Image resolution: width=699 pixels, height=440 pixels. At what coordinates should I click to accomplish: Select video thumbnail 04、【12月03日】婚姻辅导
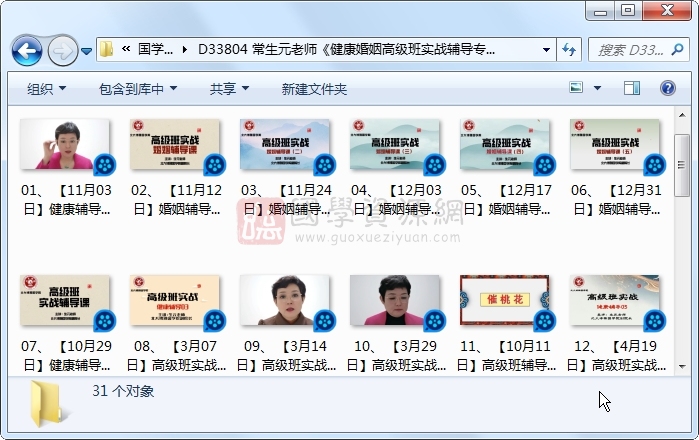click(396, 145)
